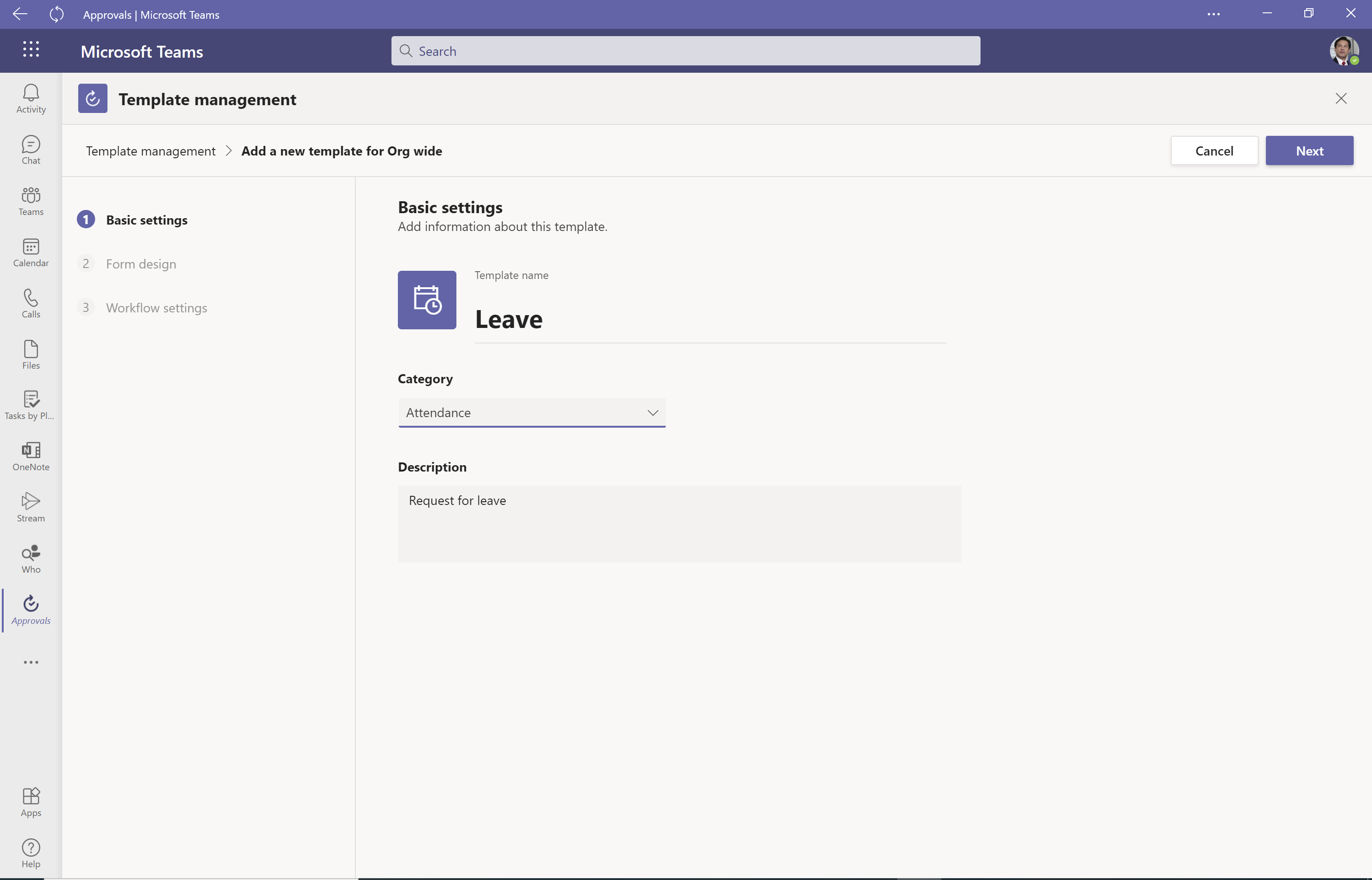Click the Next button
The height and width of the screenshot is (880, 1372).
click(x=1308, y=151)
